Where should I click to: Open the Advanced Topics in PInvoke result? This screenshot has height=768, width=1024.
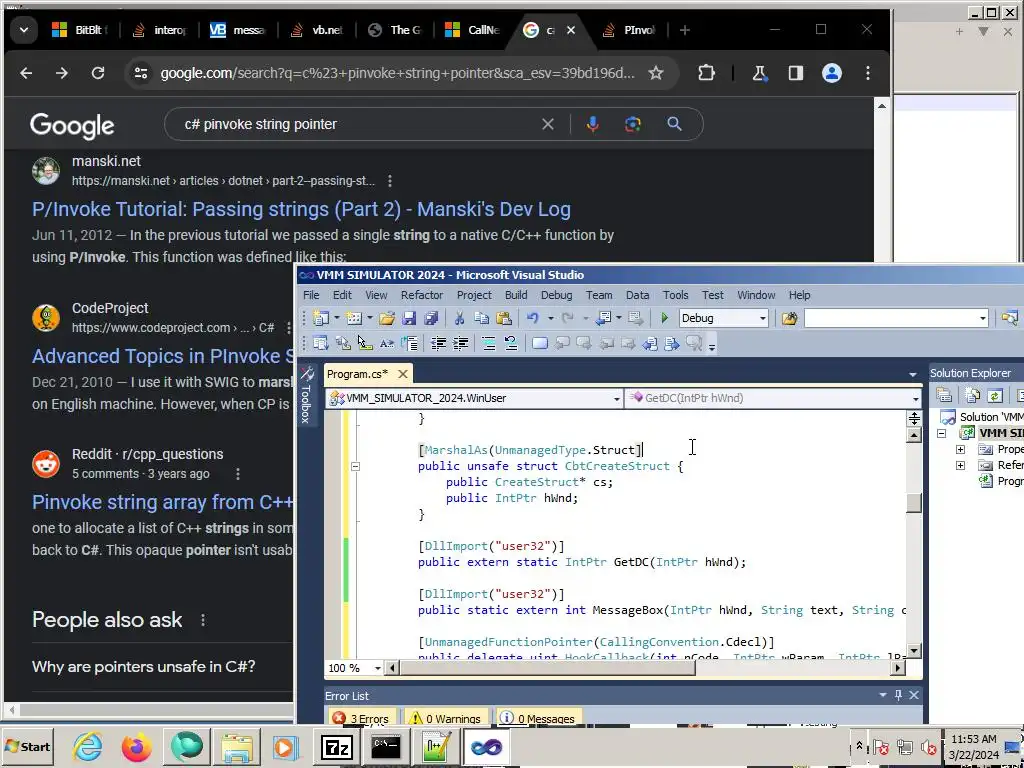click(x=163, y=356)
